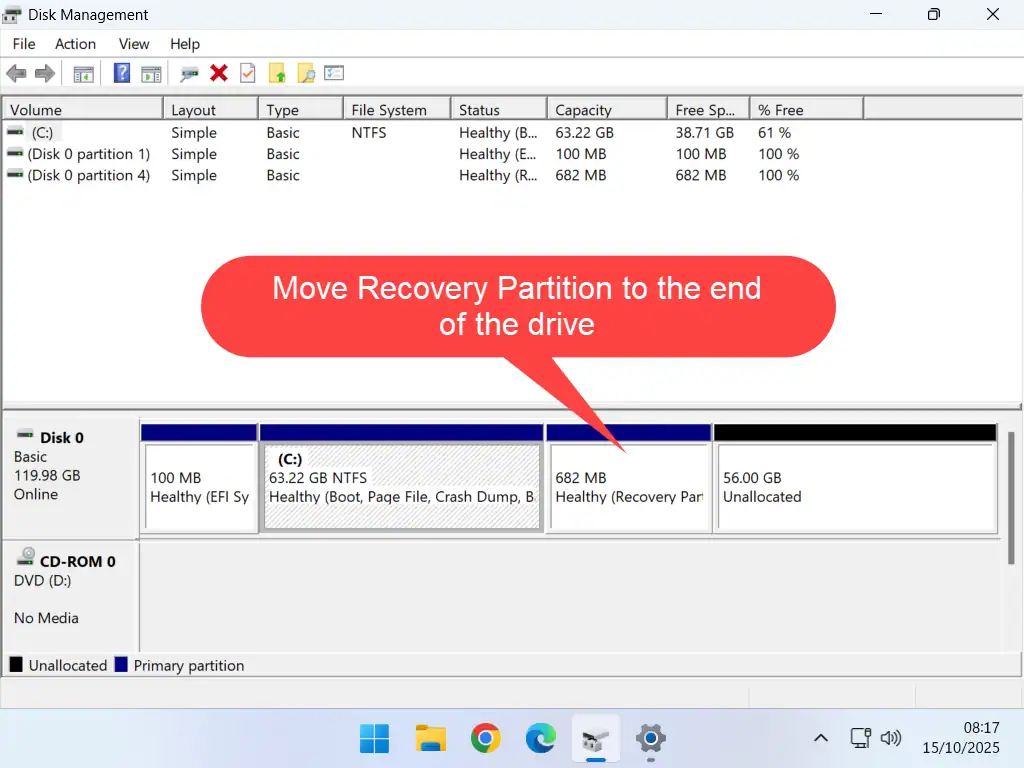Open the View menu
This screenshot has width=1024, height=768.
tap(134, 44)
